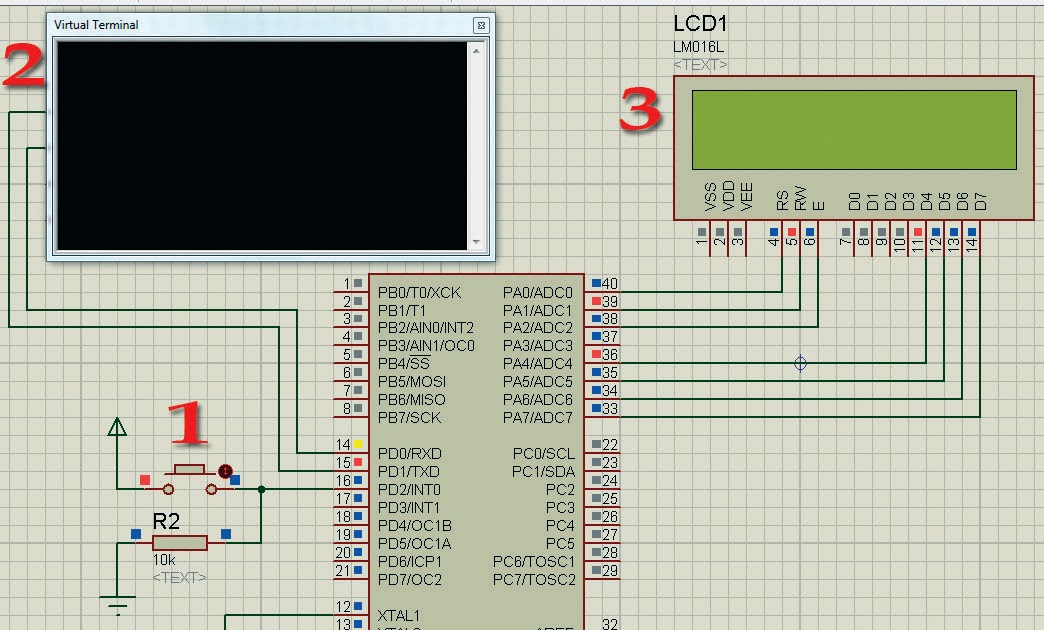Click the Virtual Terminal scrollbar down arrow

(476, 242)
